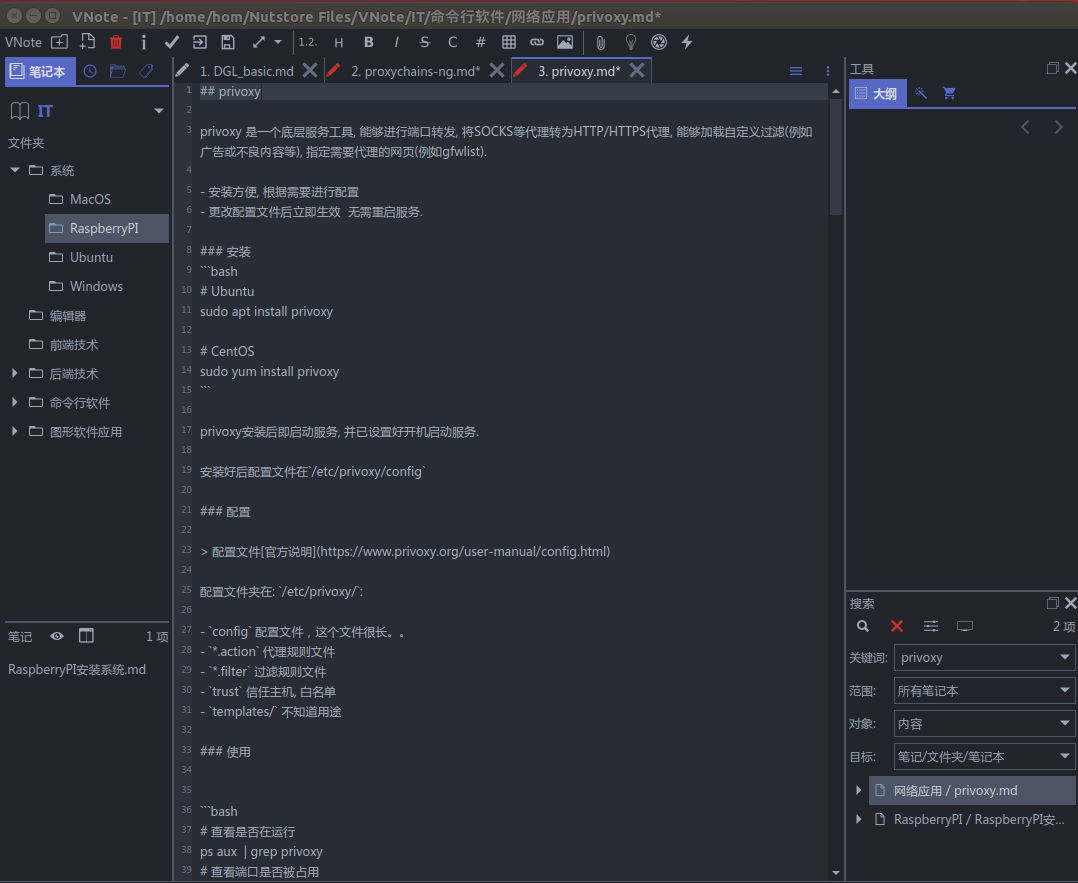Switch to the 笔记本 notebook tab
The image size is (1078, 883).
(x=39, y=72)
